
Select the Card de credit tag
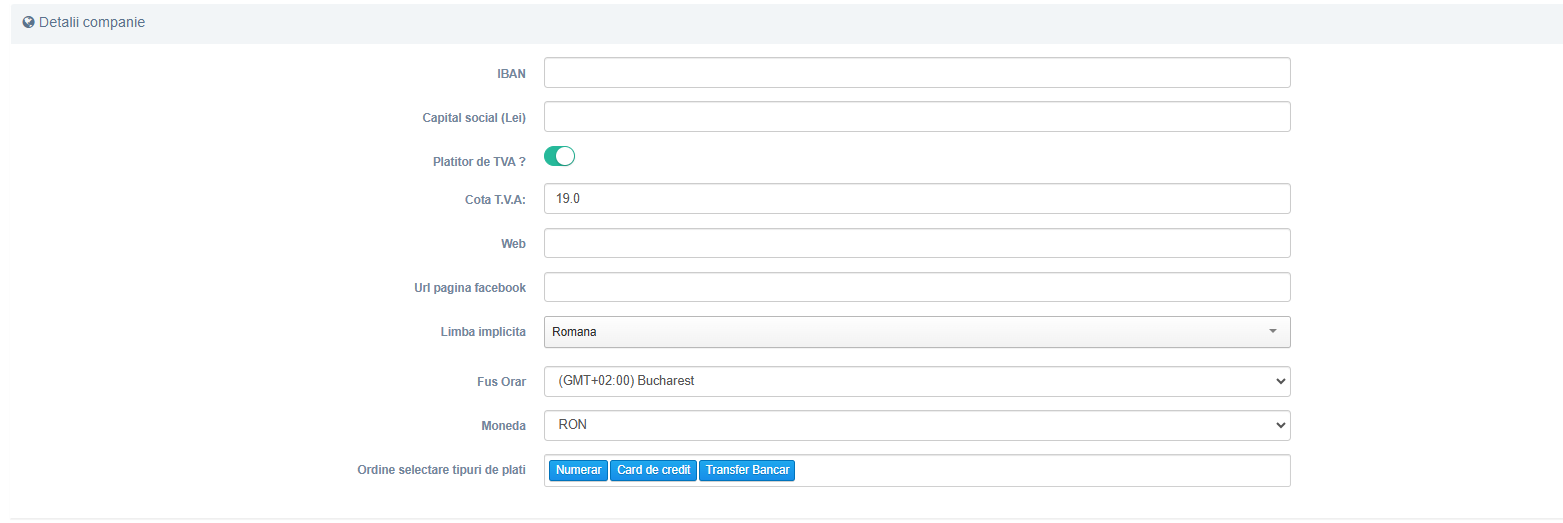(x=654, y=470)
